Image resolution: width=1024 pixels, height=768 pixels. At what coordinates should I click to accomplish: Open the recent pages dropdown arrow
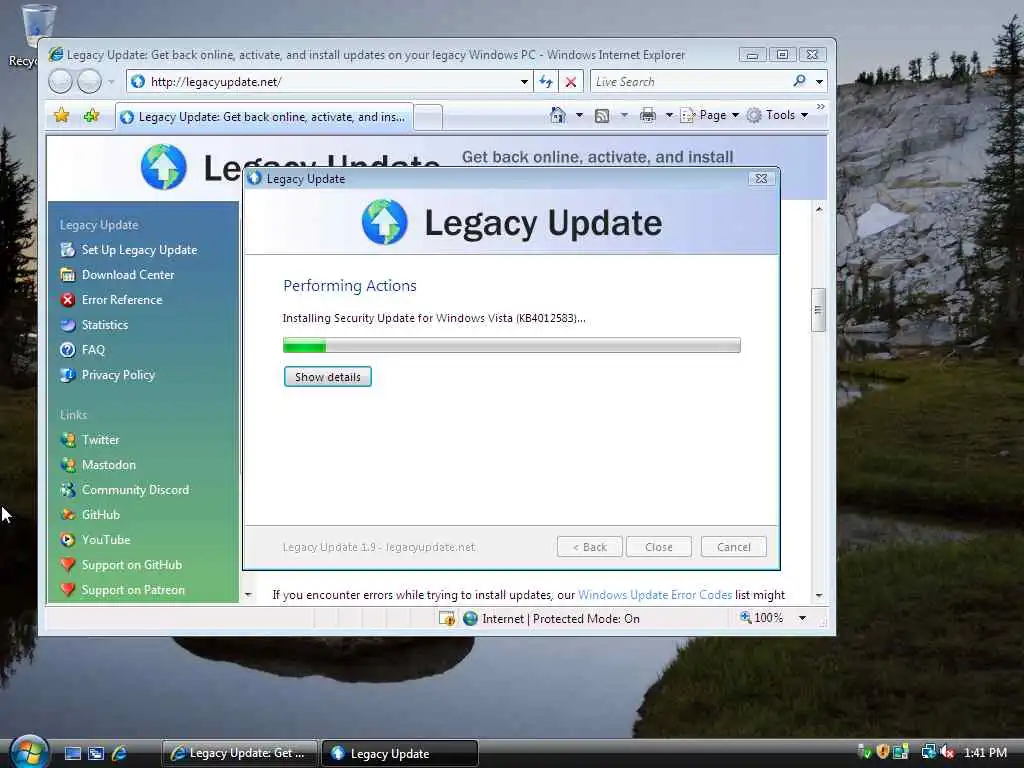(x=111, y=82)
